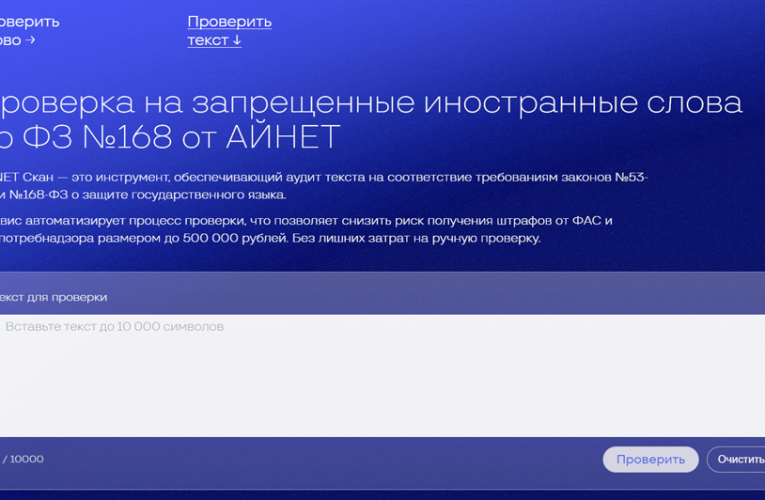Click the '/ 10000' character counter
Image resolution: width=765 pixels, height=500 pixels.
tap(22, 459)
